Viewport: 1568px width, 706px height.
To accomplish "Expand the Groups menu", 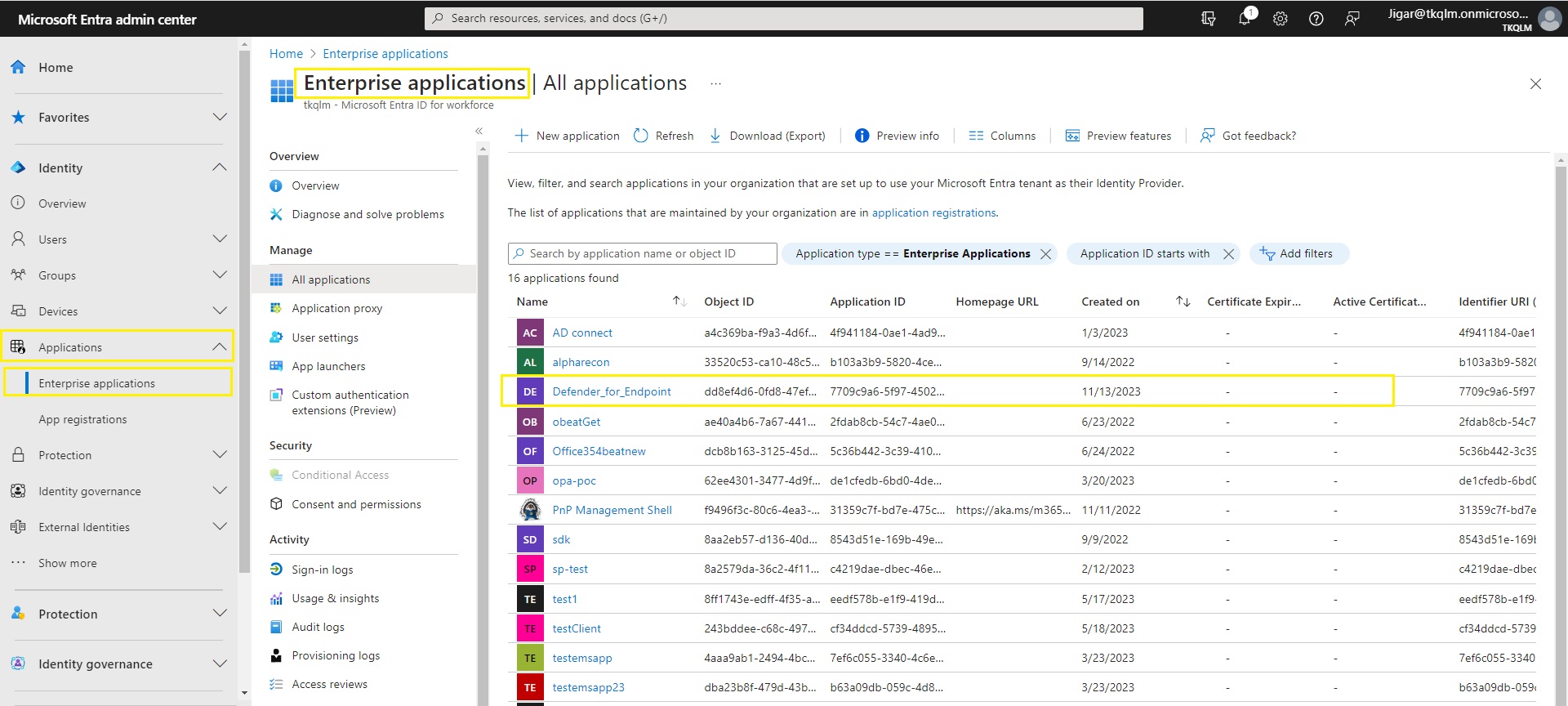I will click(x=220, y=275).
